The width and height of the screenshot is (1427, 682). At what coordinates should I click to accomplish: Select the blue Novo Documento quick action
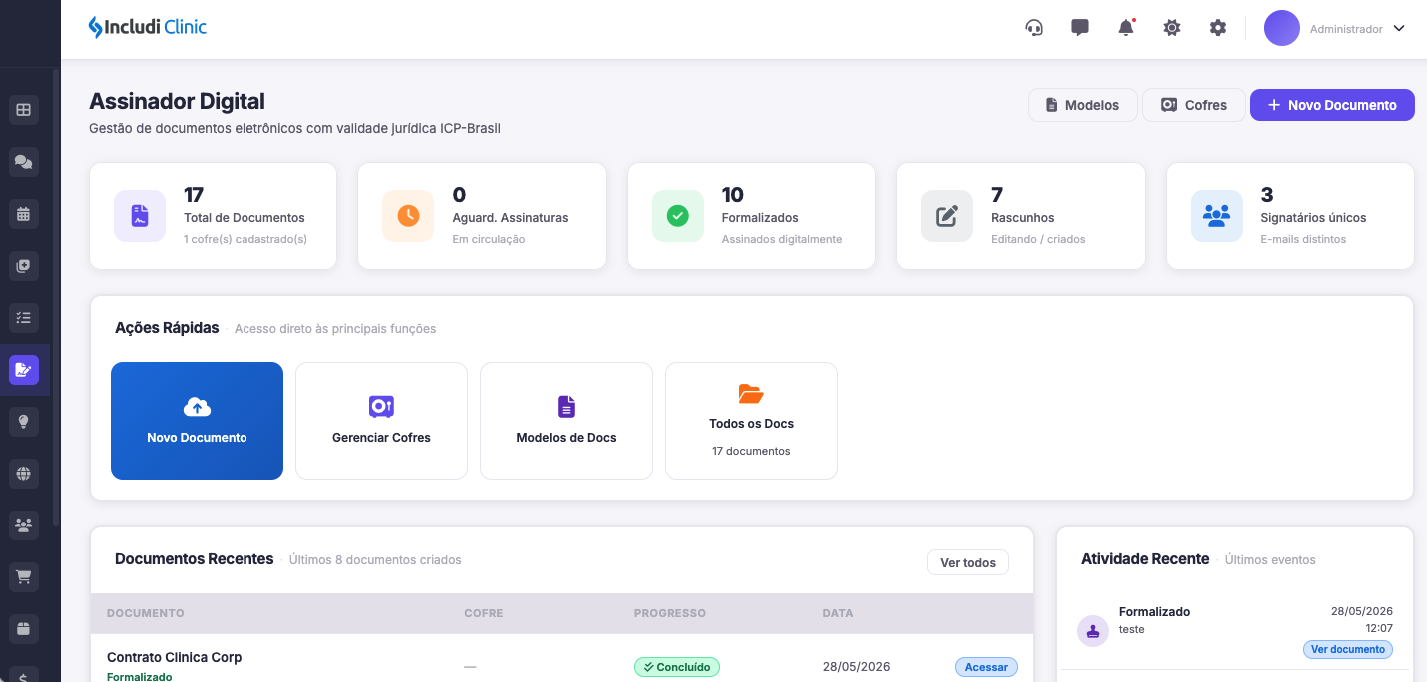197,421
